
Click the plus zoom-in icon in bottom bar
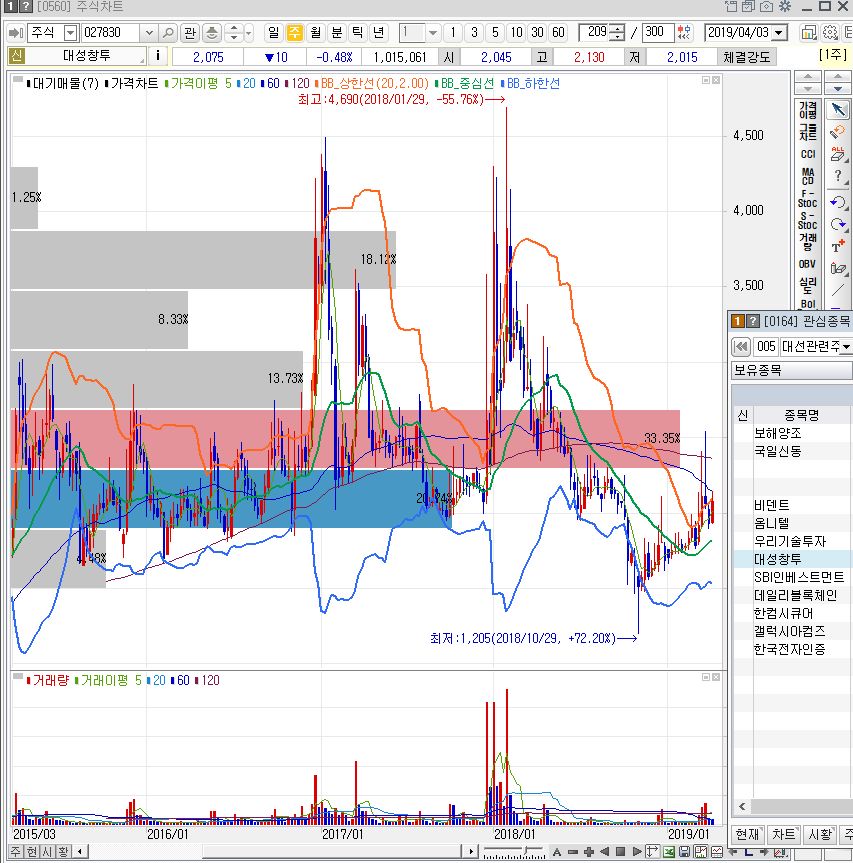pos(589,852)
